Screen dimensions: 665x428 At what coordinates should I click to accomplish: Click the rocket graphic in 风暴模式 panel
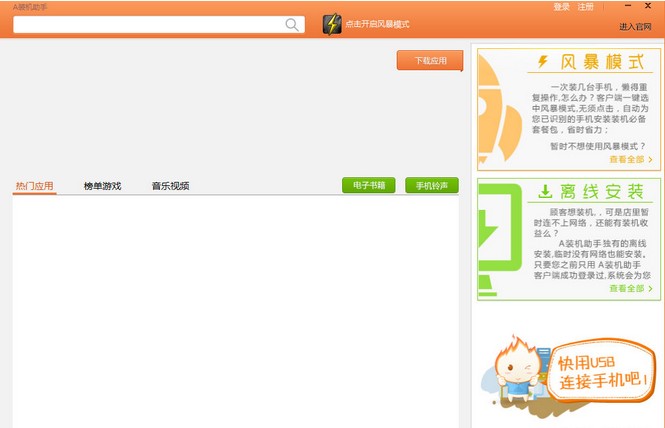coord(496,110)
